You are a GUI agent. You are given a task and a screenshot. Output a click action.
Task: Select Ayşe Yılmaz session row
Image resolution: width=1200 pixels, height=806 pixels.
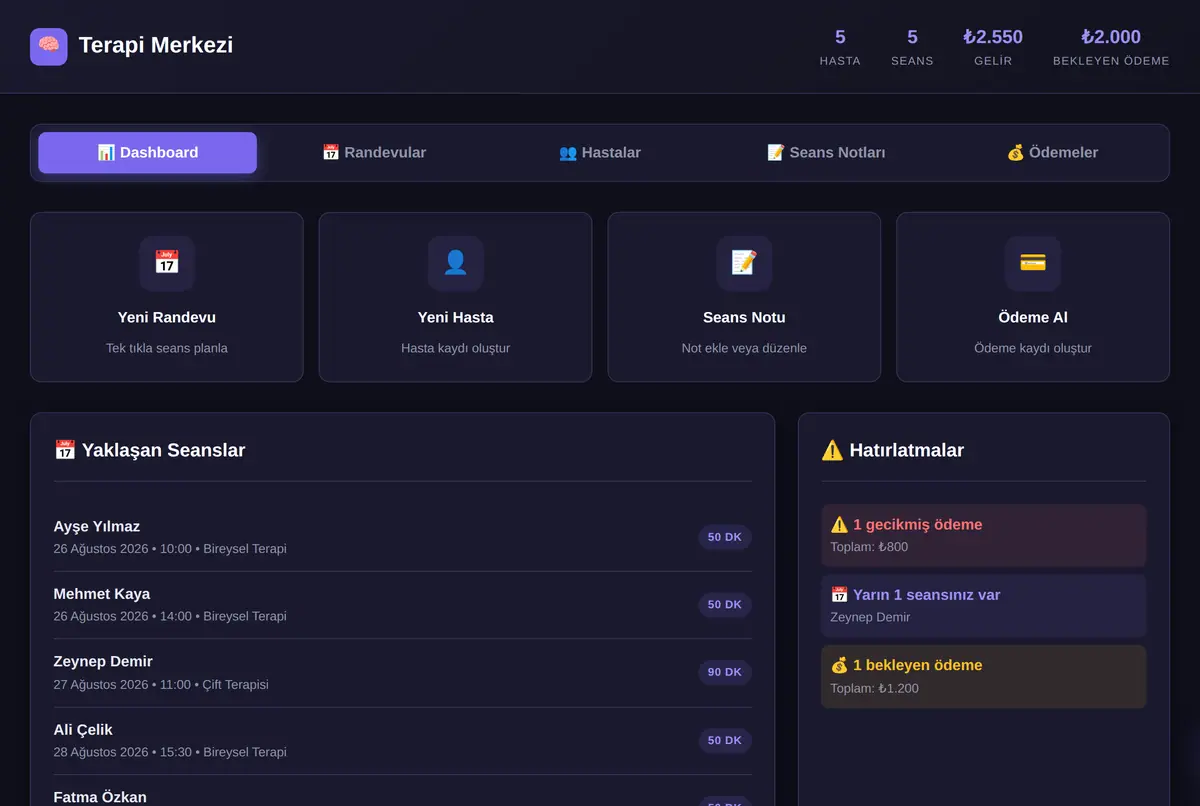(403, 537)
